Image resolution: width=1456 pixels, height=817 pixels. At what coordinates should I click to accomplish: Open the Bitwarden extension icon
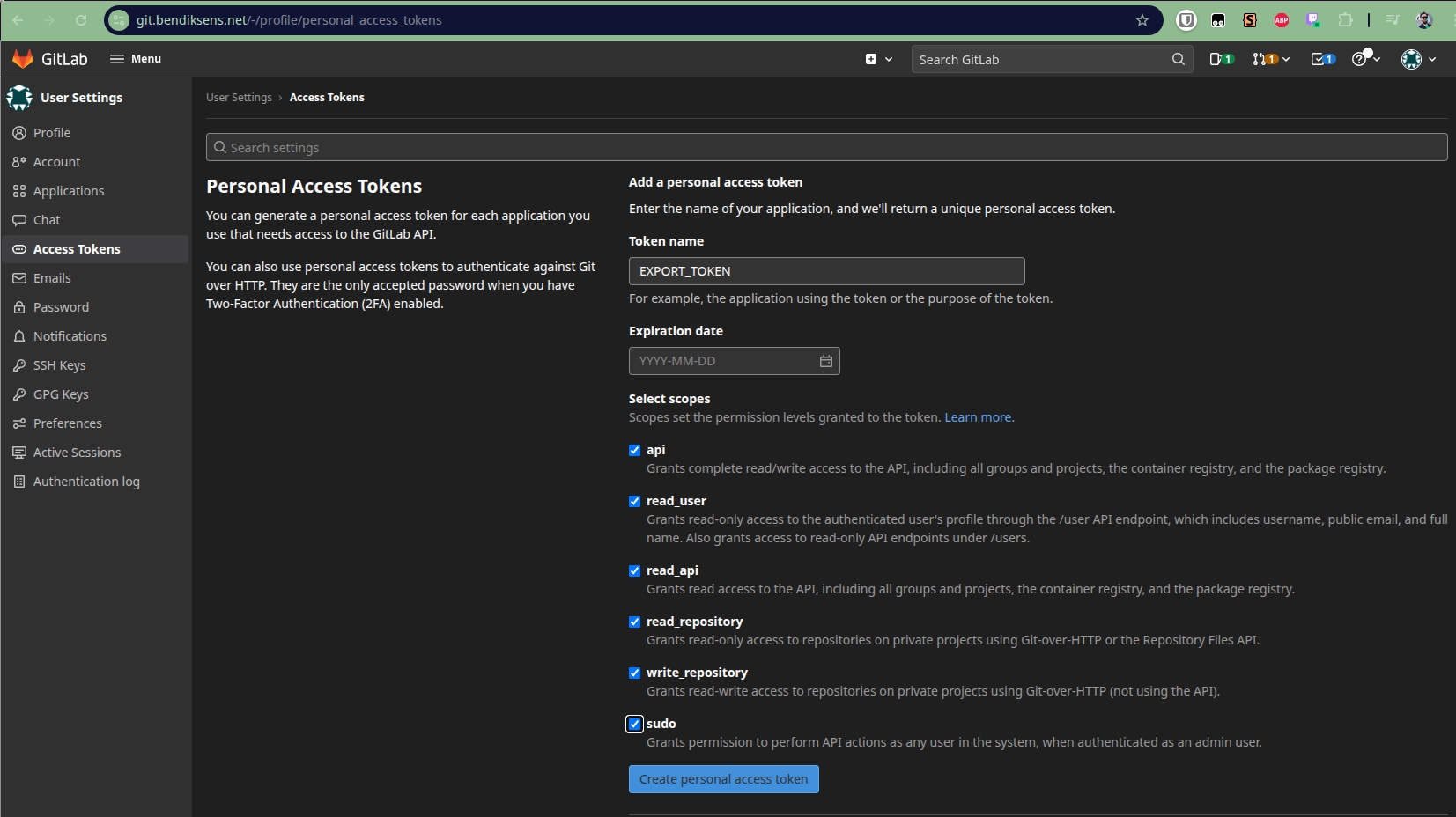[1186, 20]
